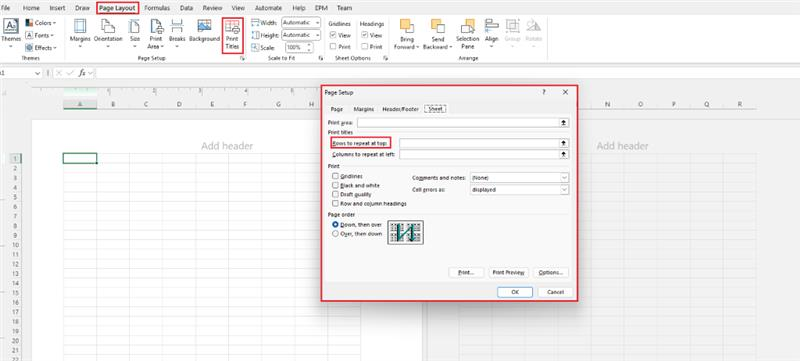Image resolution: width=800 pixels, height=361 pixels.
Task: Open the Page Setup group dialog launcher
Action: tap(242, 59)
